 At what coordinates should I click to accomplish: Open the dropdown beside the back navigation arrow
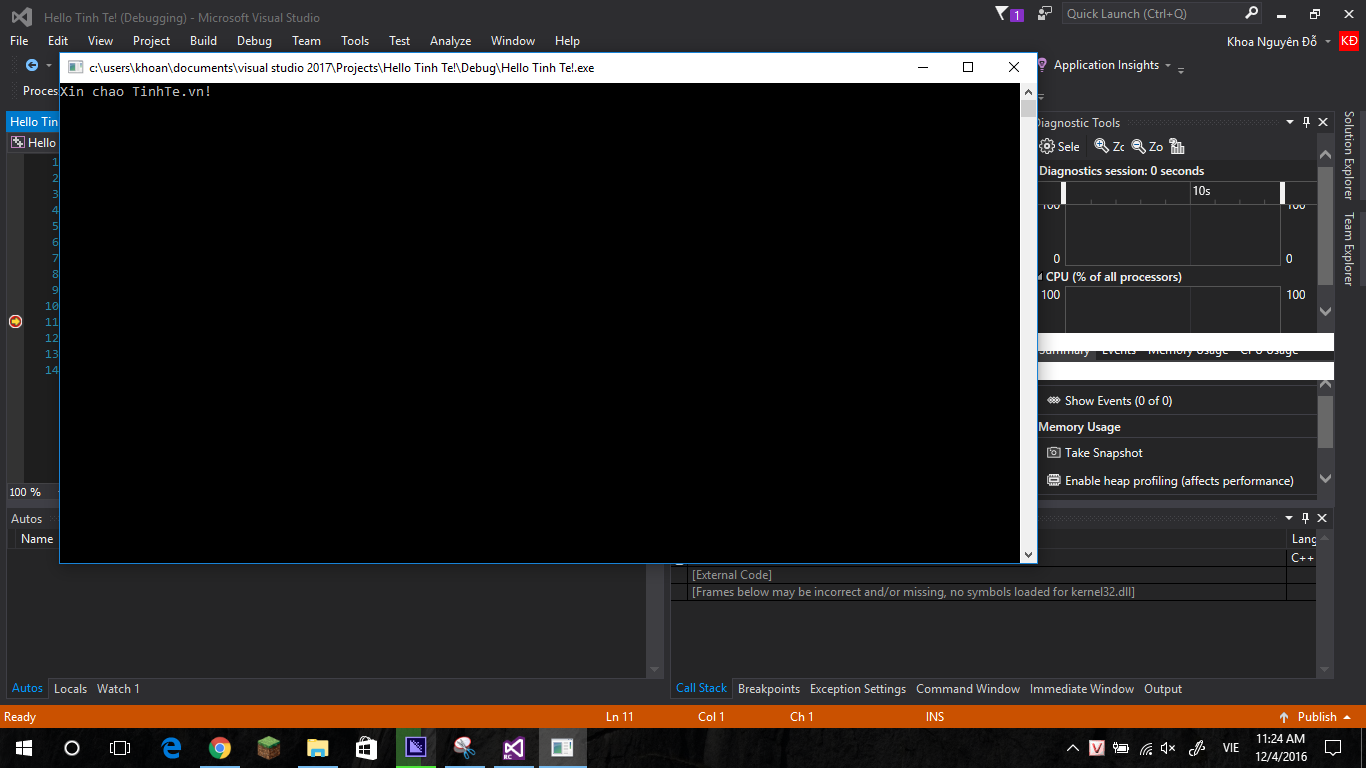tap(47, 65)
